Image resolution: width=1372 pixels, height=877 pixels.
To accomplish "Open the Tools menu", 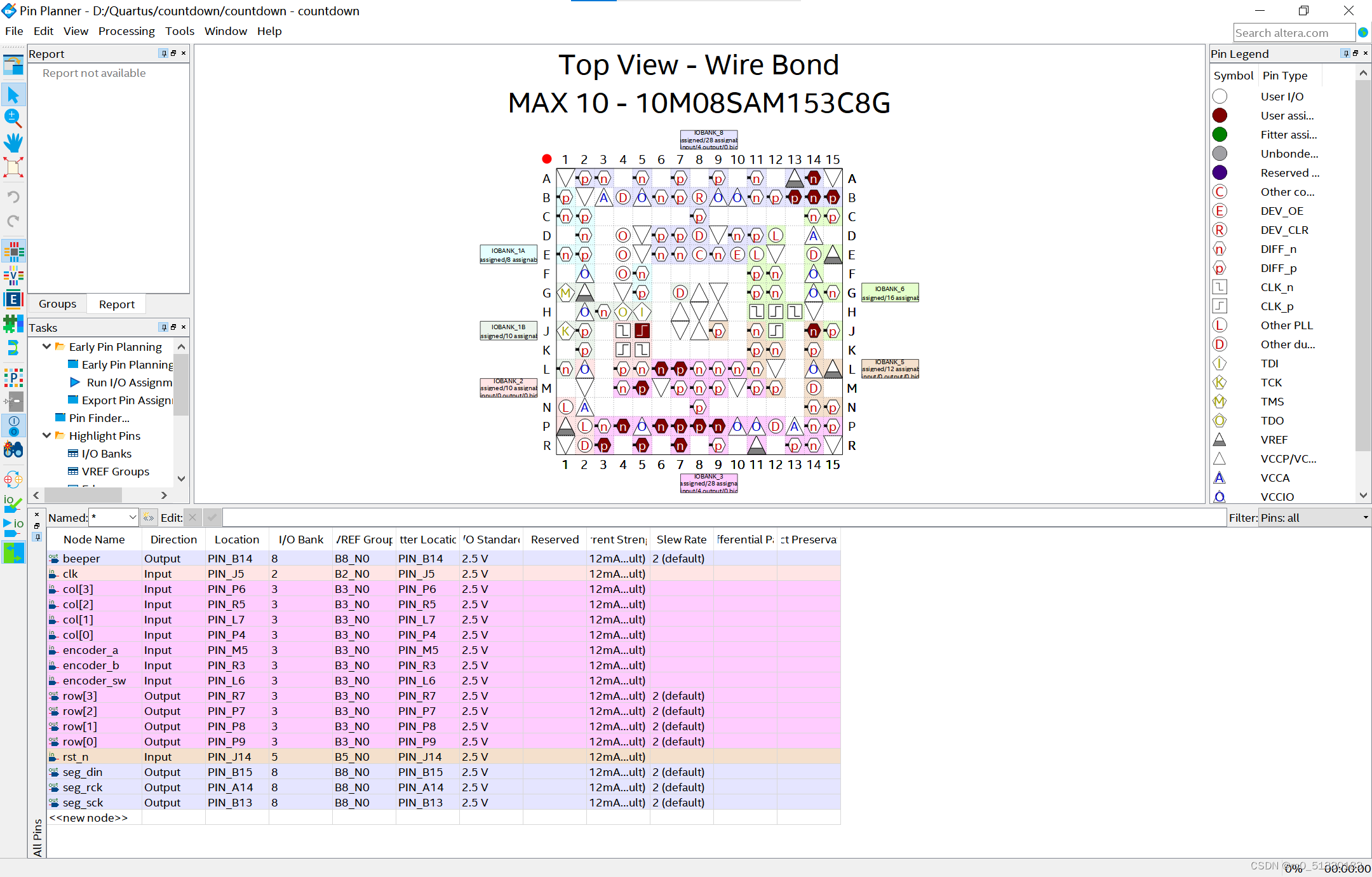I will [180, 31].
